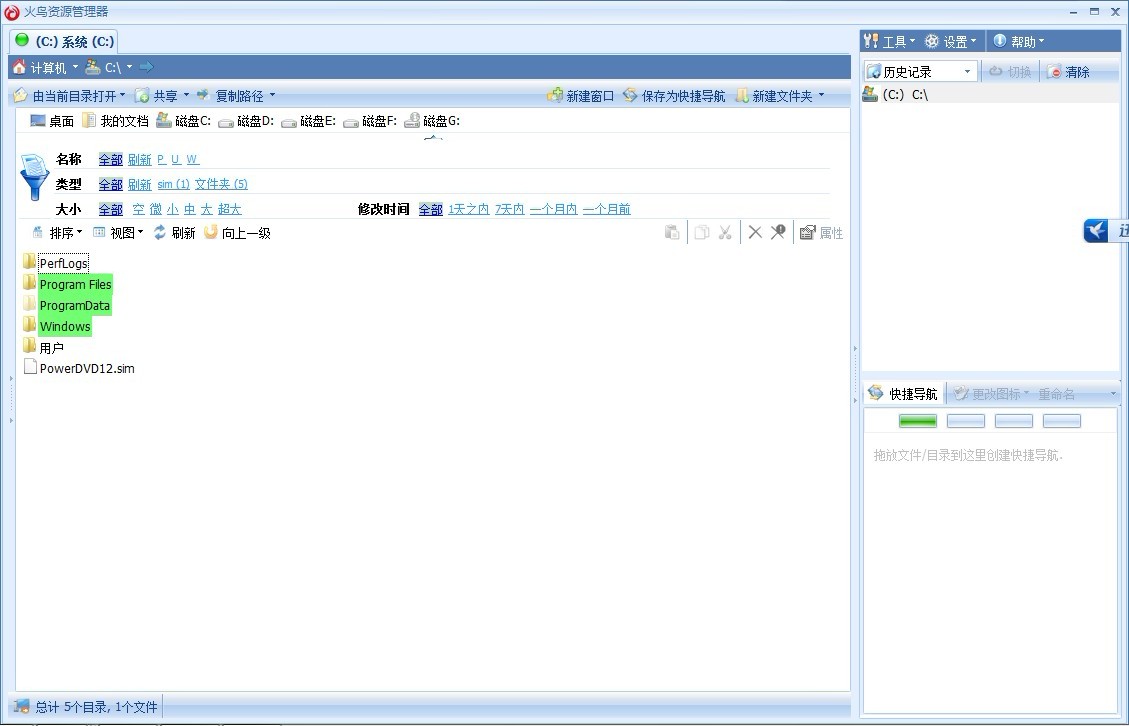Open the Program Files folder

tap(75, 285)
